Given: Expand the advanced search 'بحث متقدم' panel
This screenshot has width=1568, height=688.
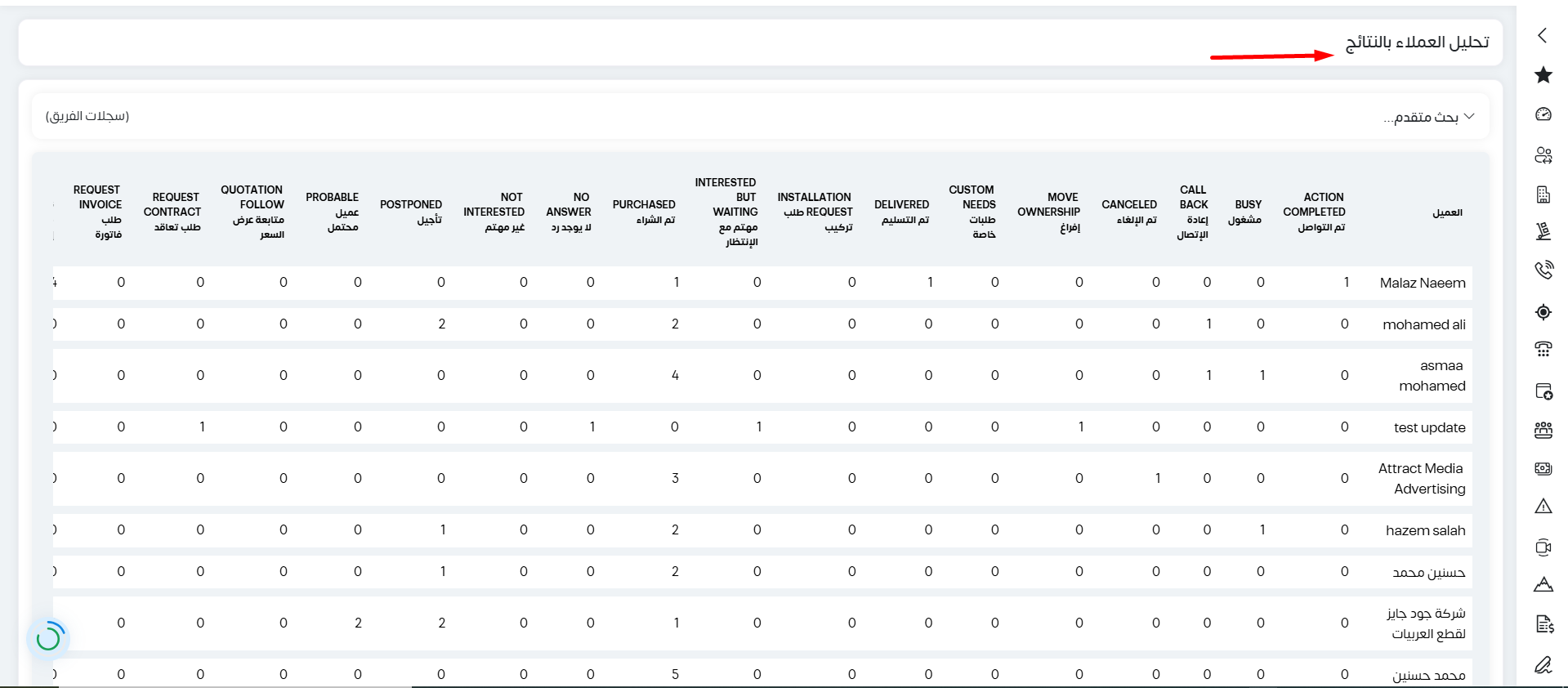Looking at the screenshot, I should pos(1429,117).
